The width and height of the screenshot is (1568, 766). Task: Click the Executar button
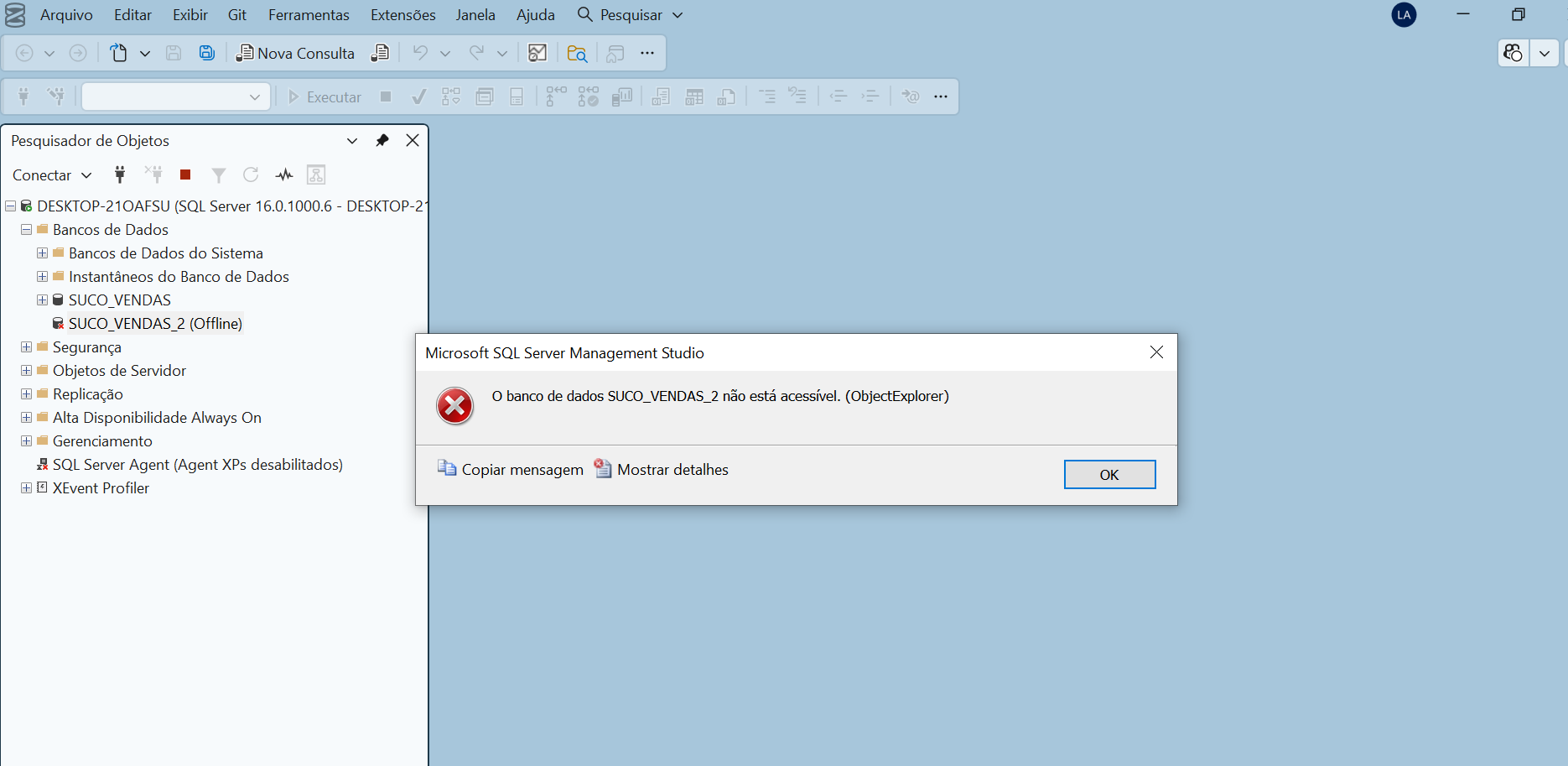(x=325, y=96)
